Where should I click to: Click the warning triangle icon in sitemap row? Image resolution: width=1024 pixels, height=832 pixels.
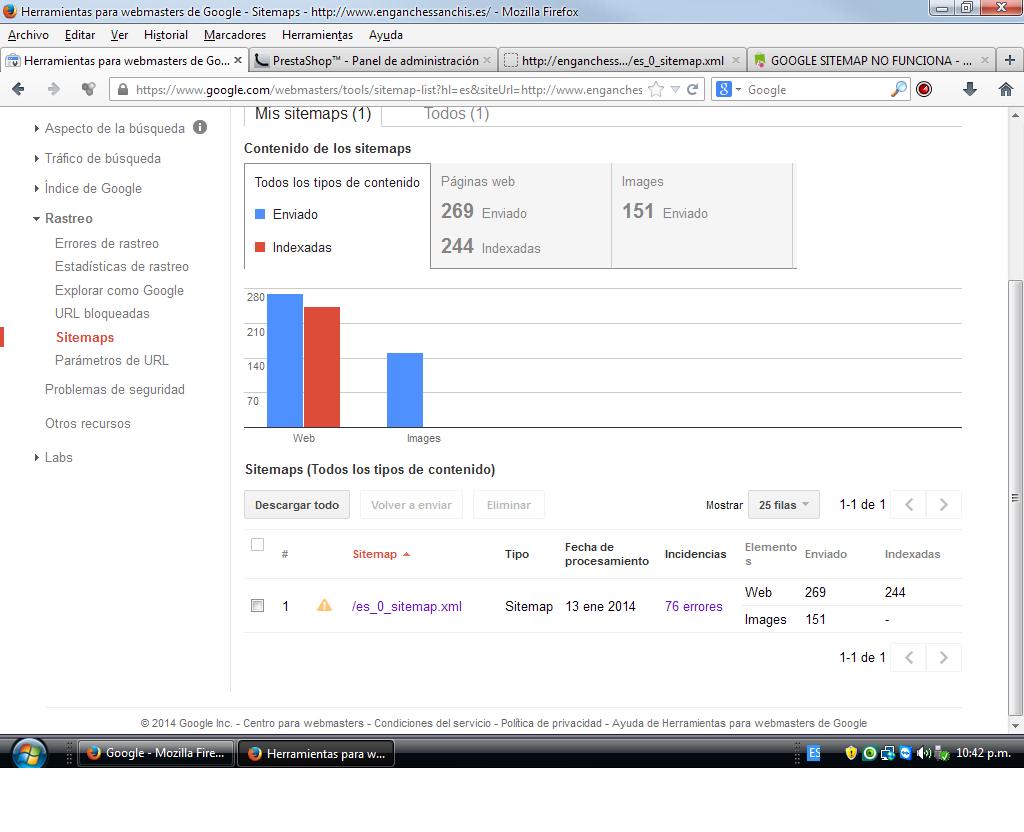point(324,605)
